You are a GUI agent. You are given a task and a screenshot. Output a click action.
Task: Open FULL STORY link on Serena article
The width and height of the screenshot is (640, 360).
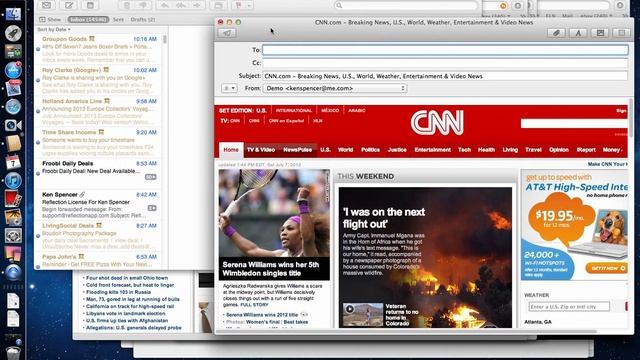click(254, 305)
